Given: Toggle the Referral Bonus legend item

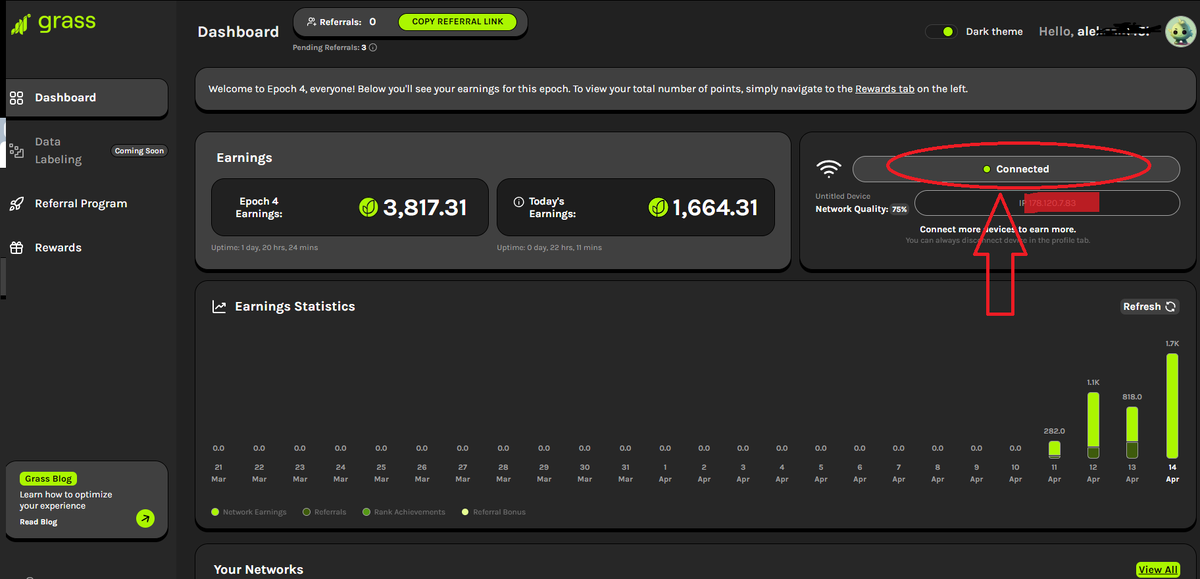Looking at the screenshot, I should point(493,512).
